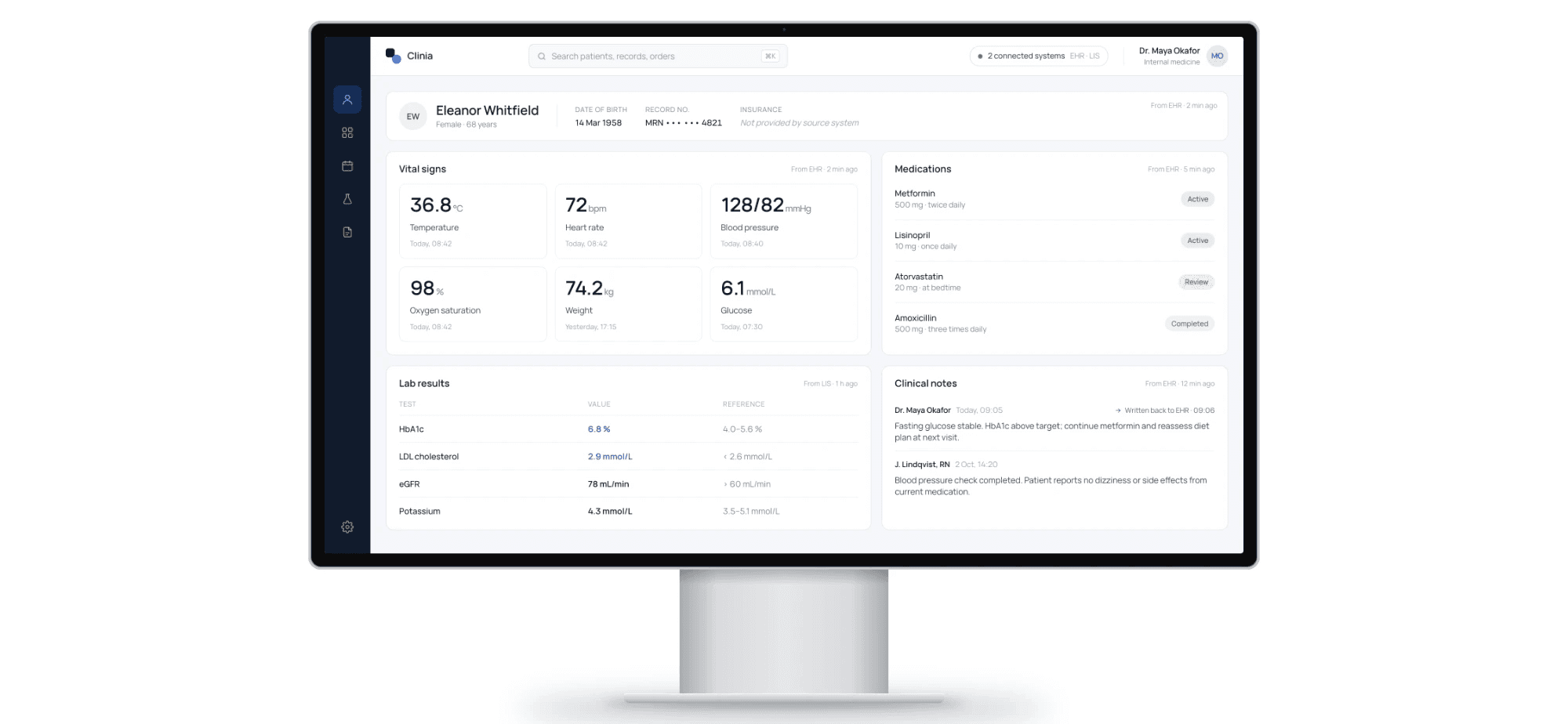The width and height of the screenshot is (1568, 724).
Task: Click the EW patient avatar
Action: (x=413, y=117)
